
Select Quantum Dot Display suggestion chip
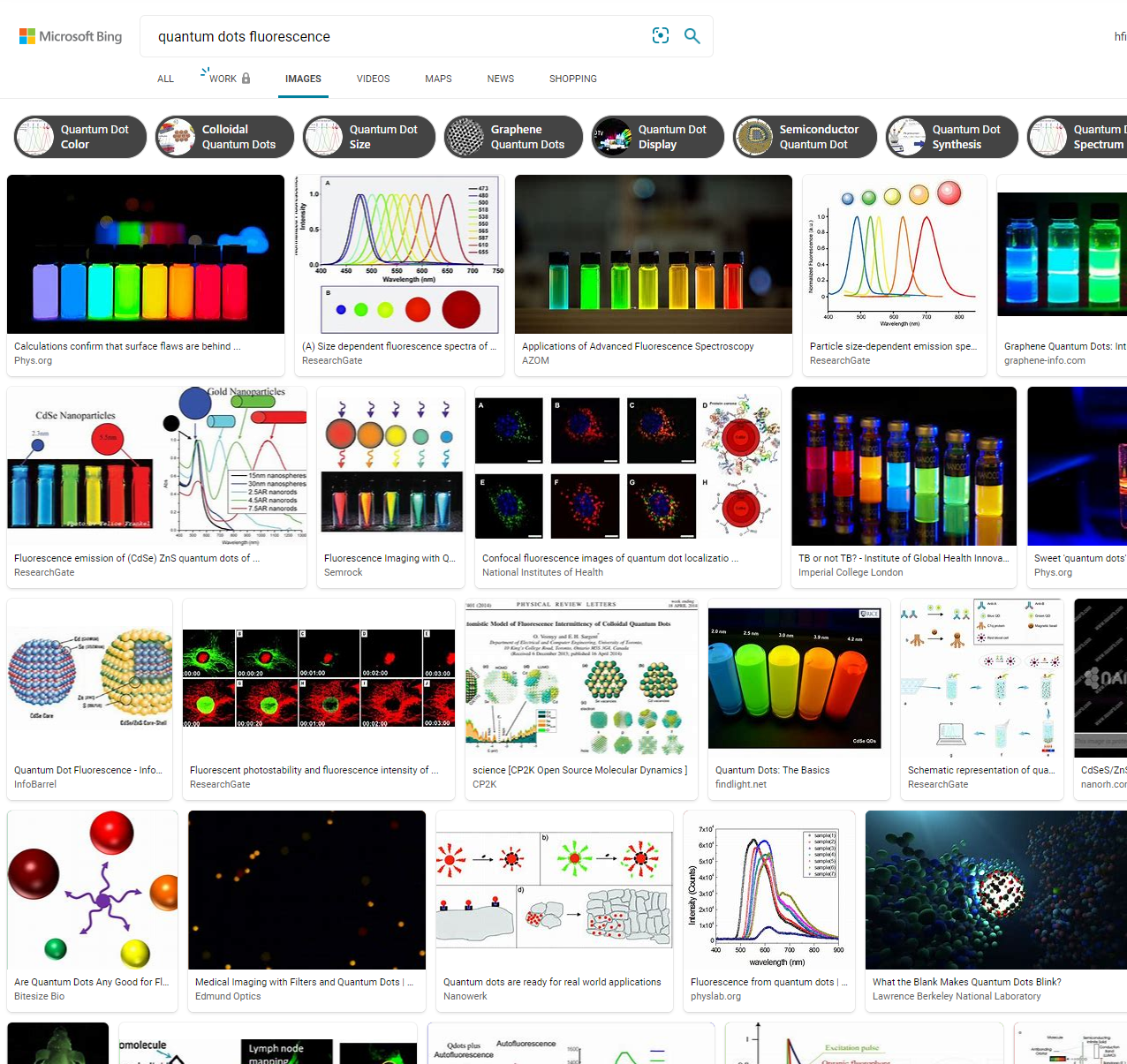(x=657, y=137)
